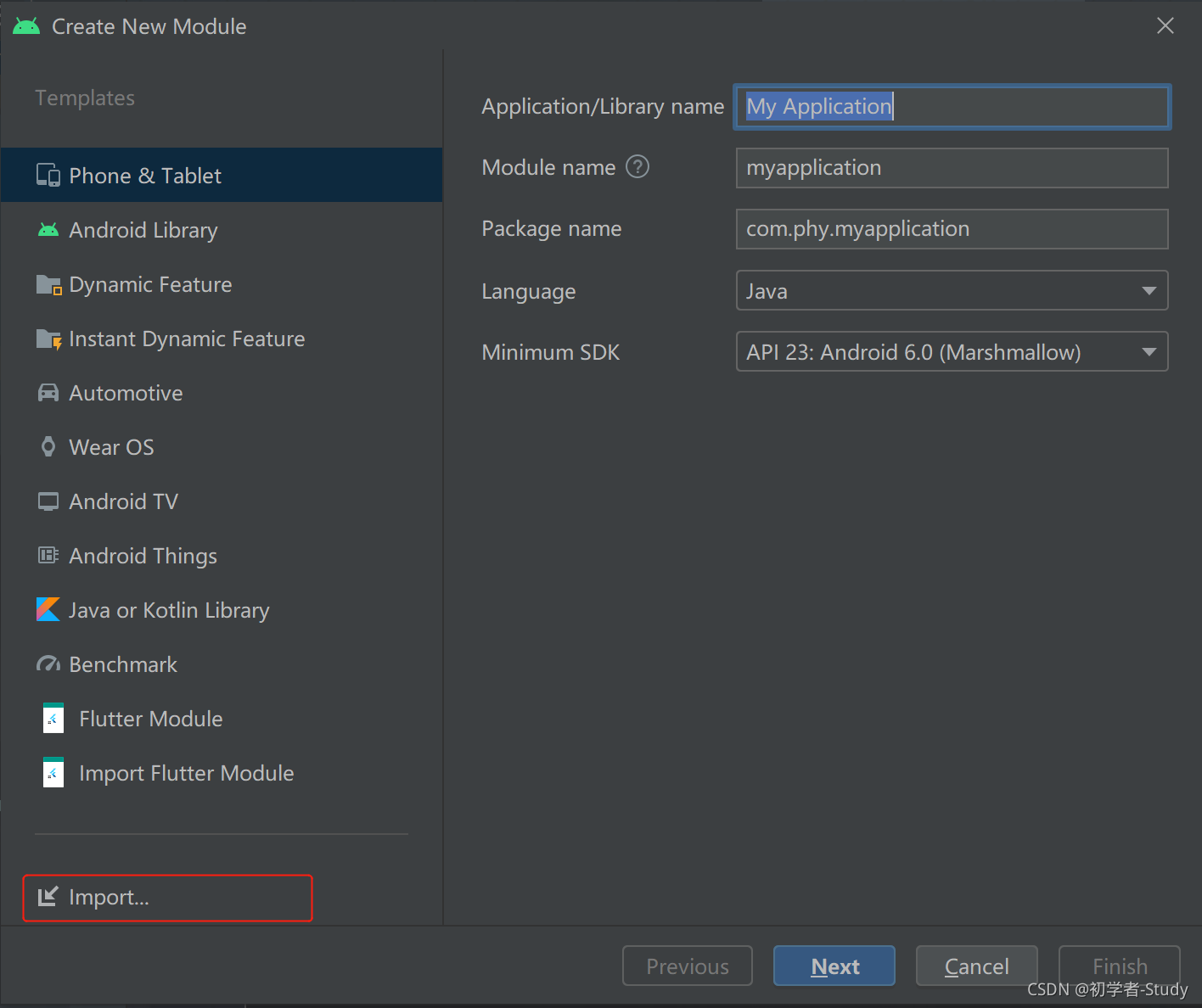Image resolution: width=1202 pixels, height=1008 pixels.
Task: Choose the Instant Dynamic Feature template
Action: (222, 338)
